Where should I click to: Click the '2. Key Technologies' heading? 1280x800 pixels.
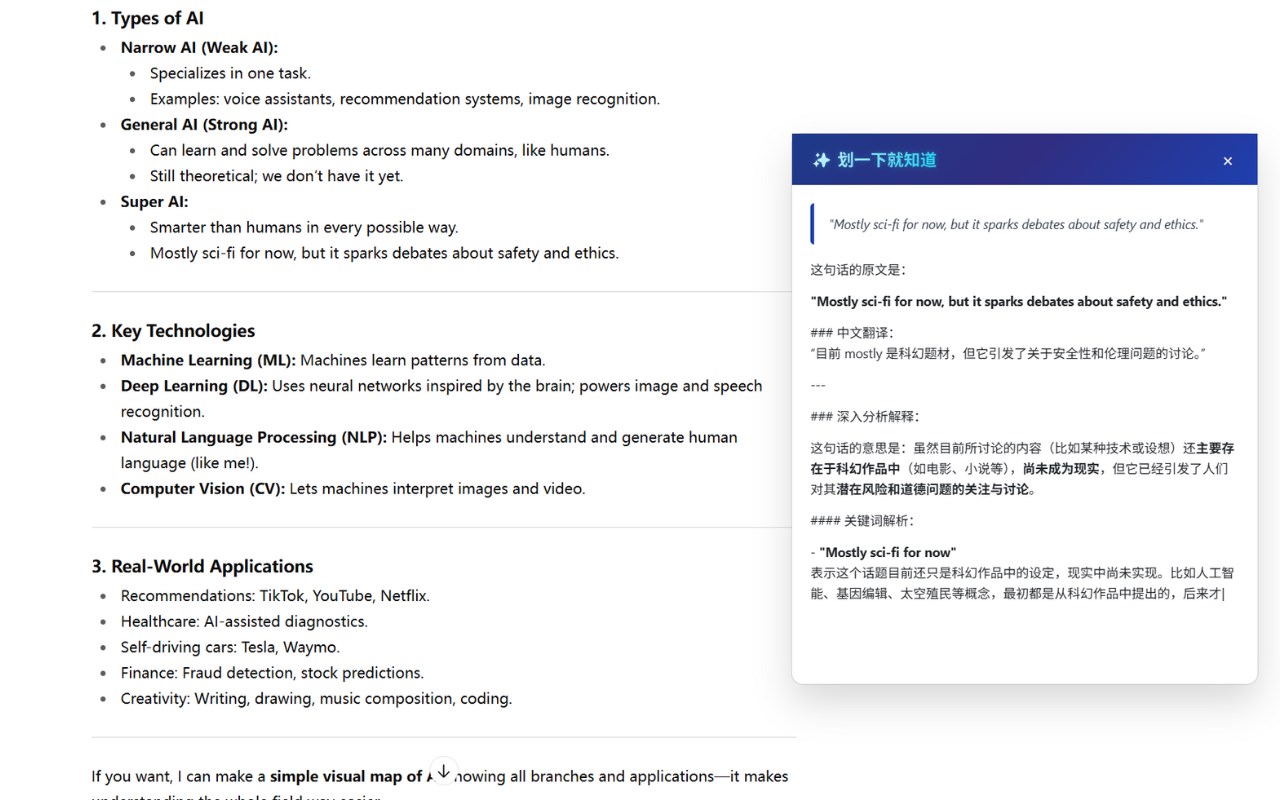point(173,331)
